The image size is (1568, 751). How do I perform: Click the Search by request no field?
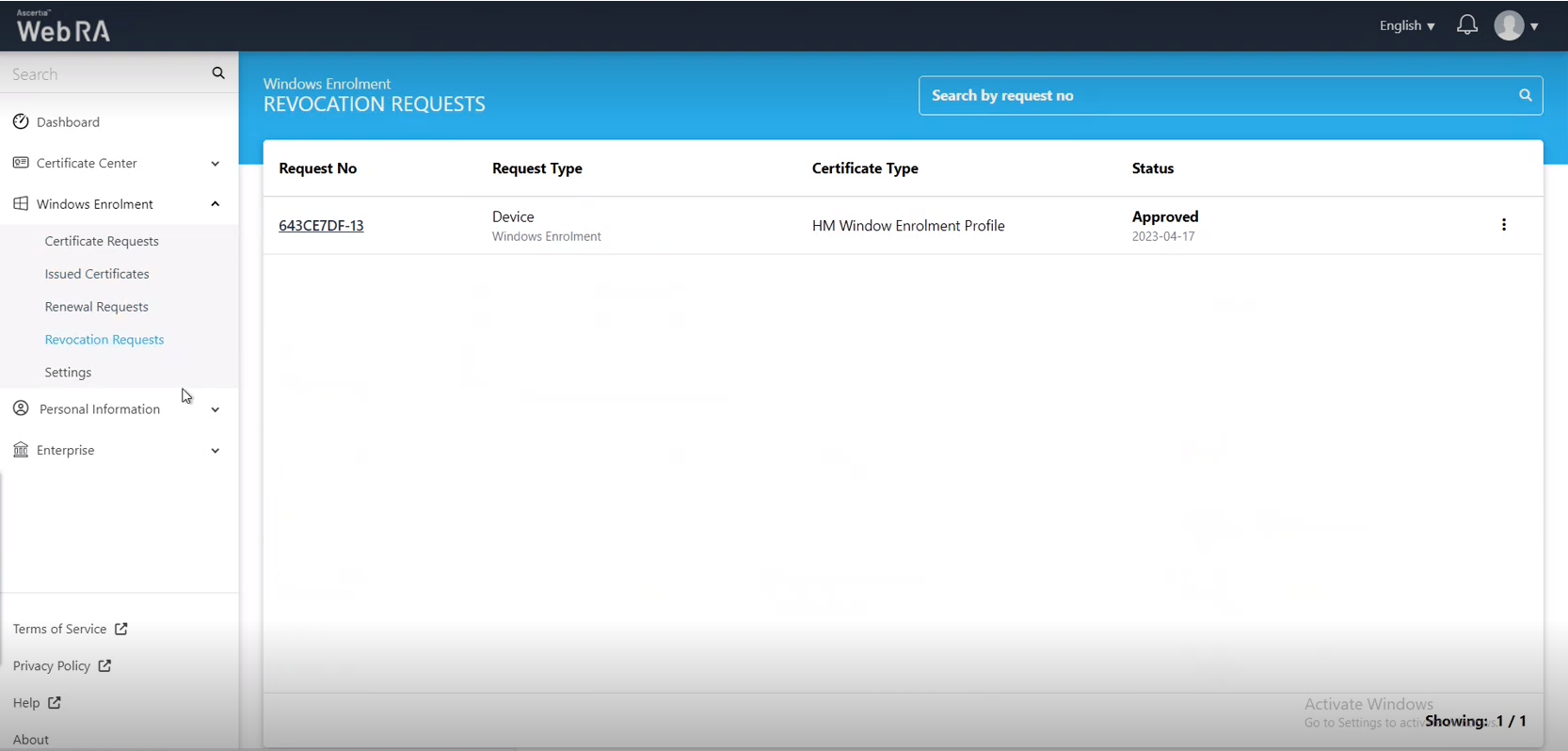[x=1214, y=95]
